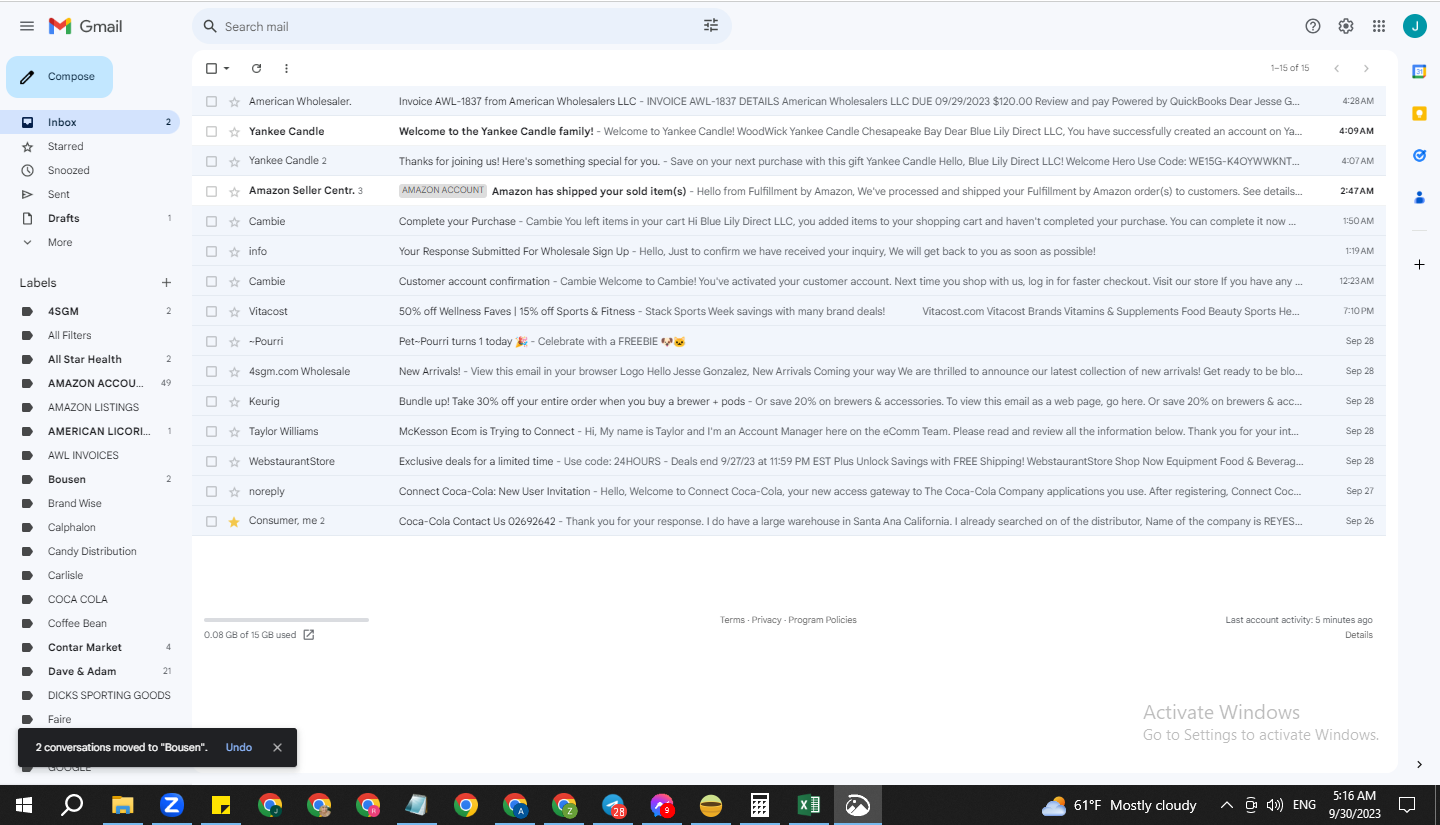Unstar the Coca-Cola Contact Us email

click(234, 521)
